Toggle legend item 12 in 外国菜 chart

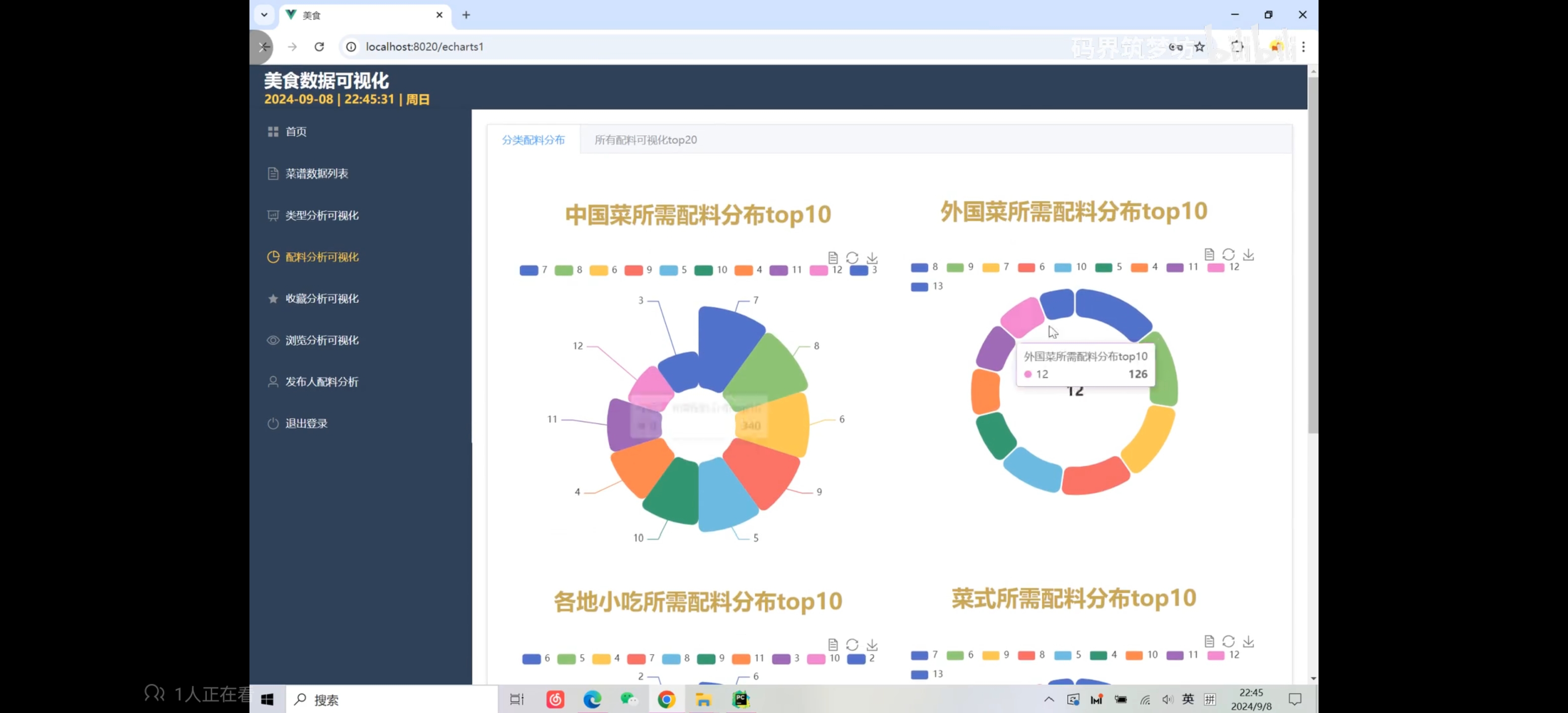[1224, 267]
